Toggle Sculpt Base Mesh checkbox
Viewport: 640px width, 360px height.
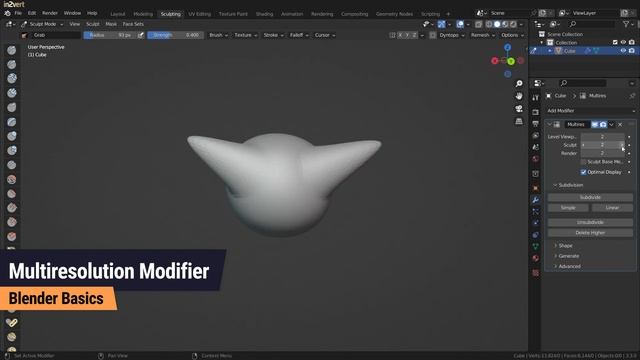tap(583, 162)
